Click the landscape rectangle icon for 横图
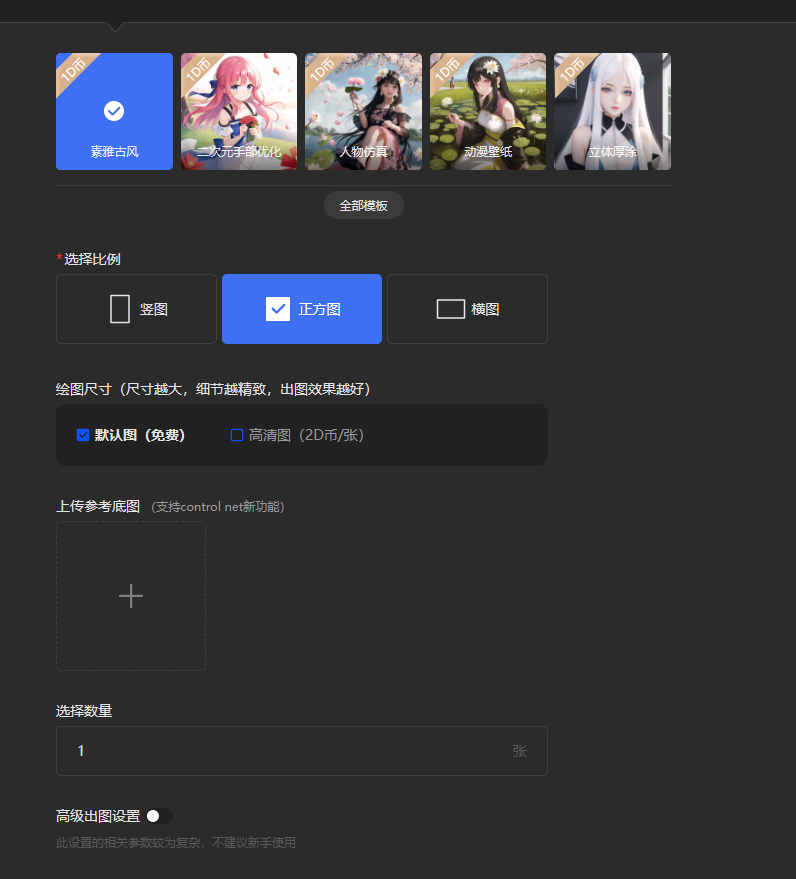The width and height of the screenshot is (796, 879). 450,309
